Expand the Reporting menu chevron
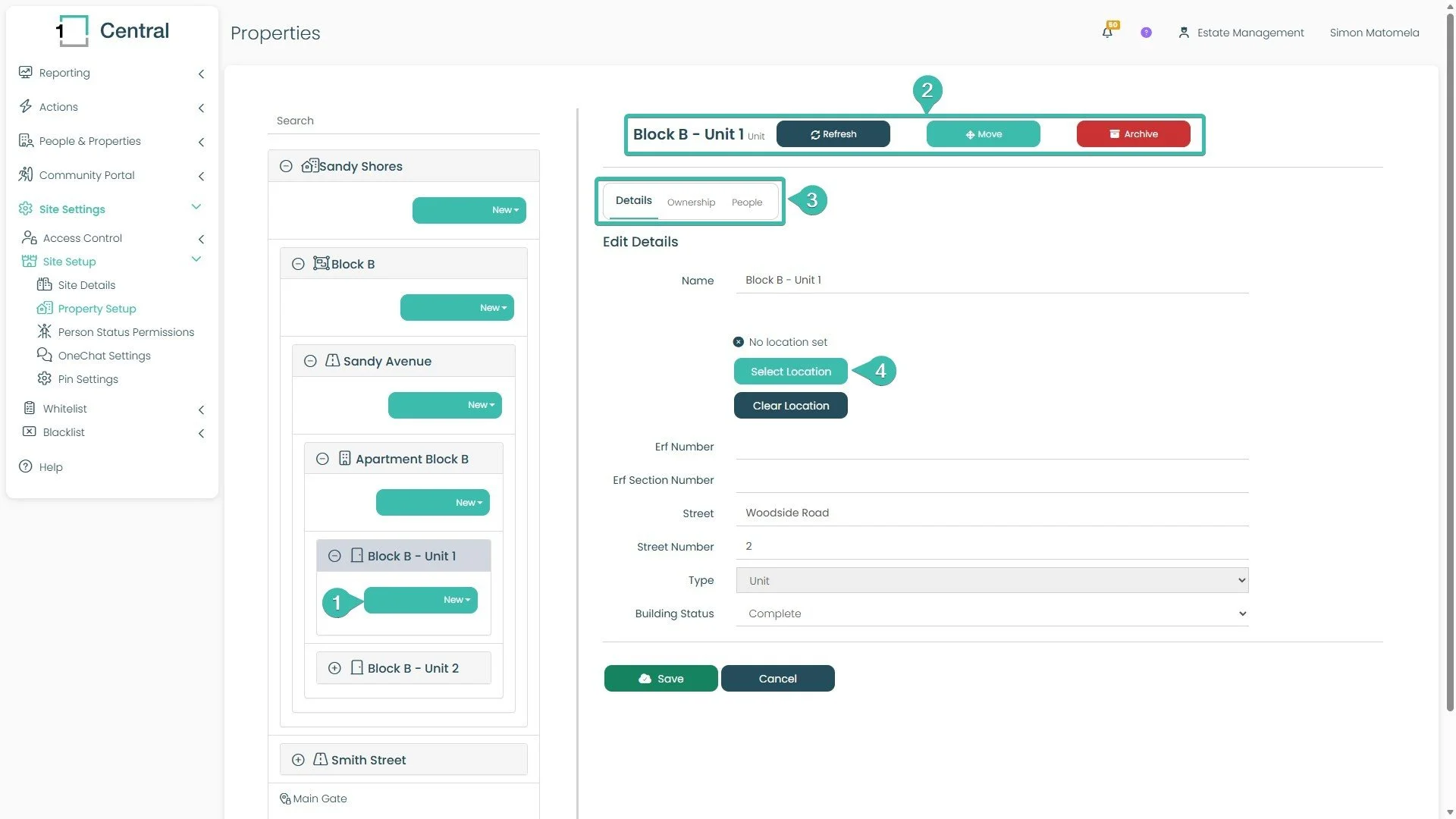 [201, 74]
